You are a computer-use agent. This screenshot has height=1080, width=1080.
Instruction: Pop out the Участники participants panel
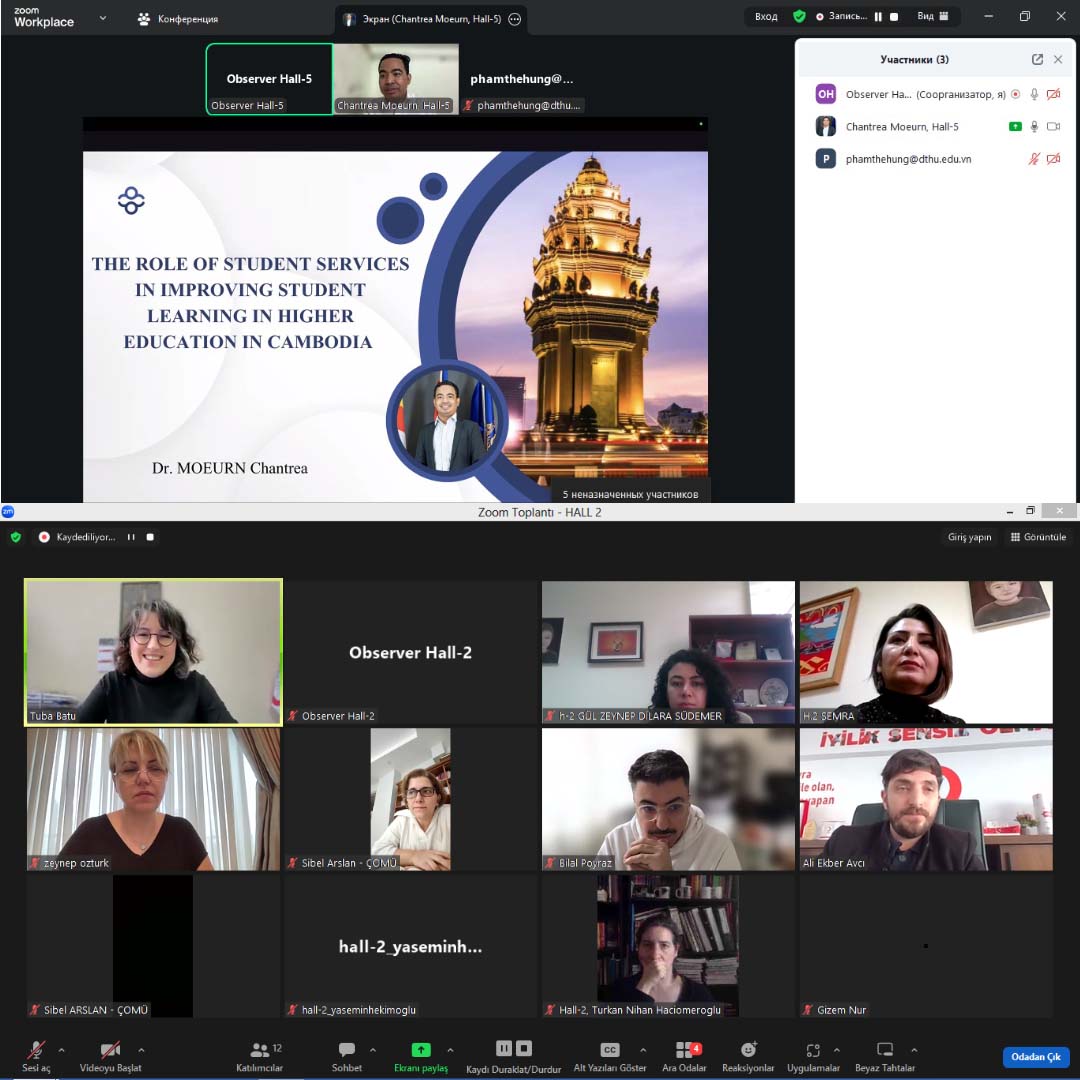pos(1037,60)
